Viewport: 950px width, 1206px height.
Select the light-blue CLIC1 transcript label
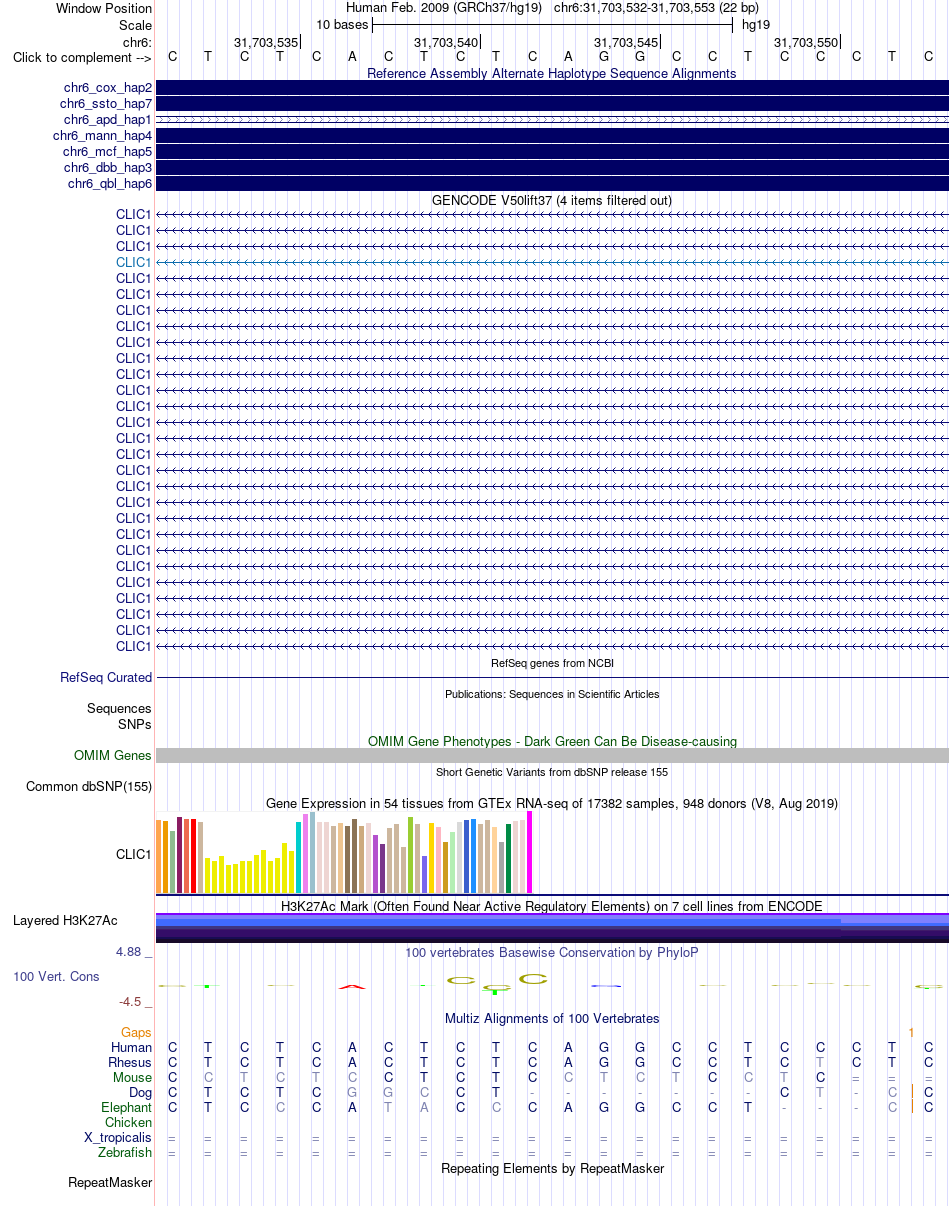tap(134, 262)
